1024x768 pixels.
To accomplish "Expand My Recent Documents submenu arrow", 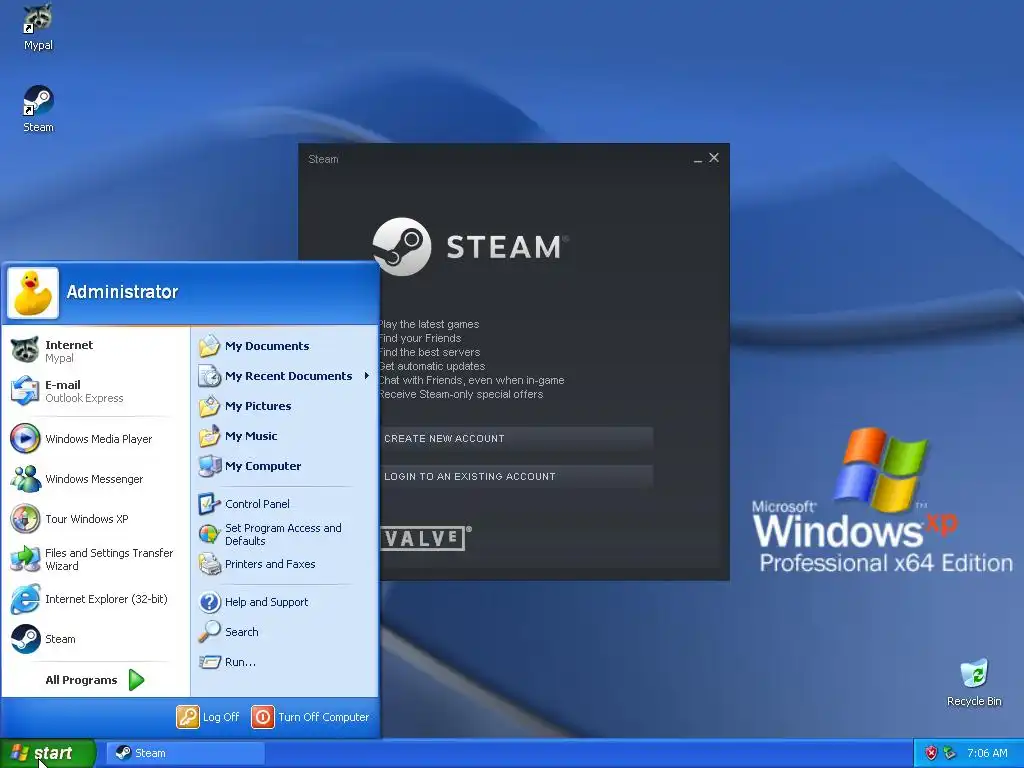I will [x=366, y=376].
